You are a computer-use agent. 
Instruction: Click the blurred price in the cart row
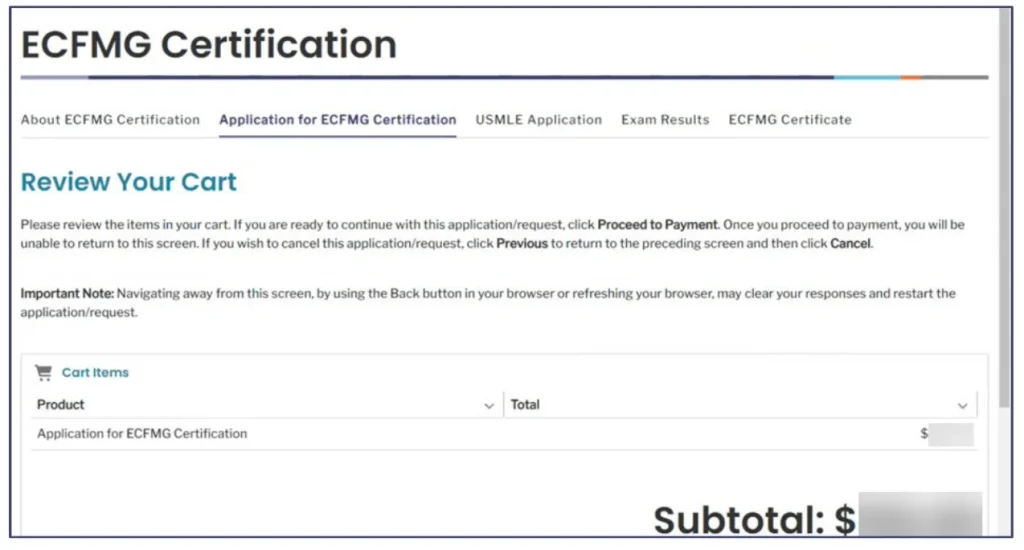point(949,435)
